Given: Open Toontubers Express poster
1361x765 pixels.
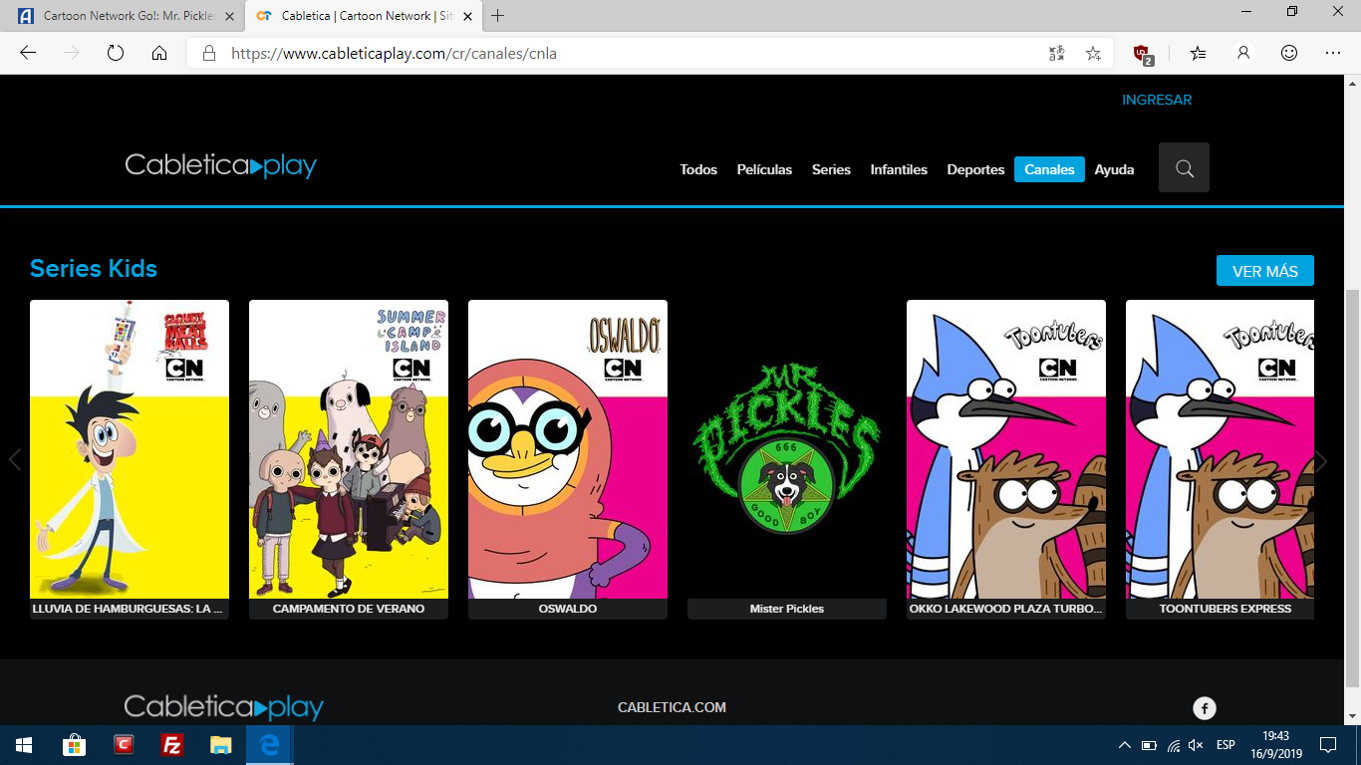Looking at the screenshot, I should [1220, 449].
